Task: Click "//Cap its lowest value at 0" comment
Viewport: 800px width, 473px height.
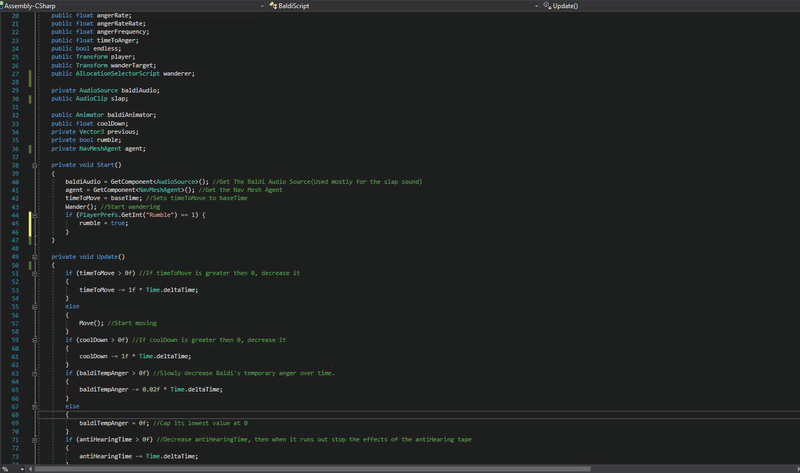Action: [200, 423]
